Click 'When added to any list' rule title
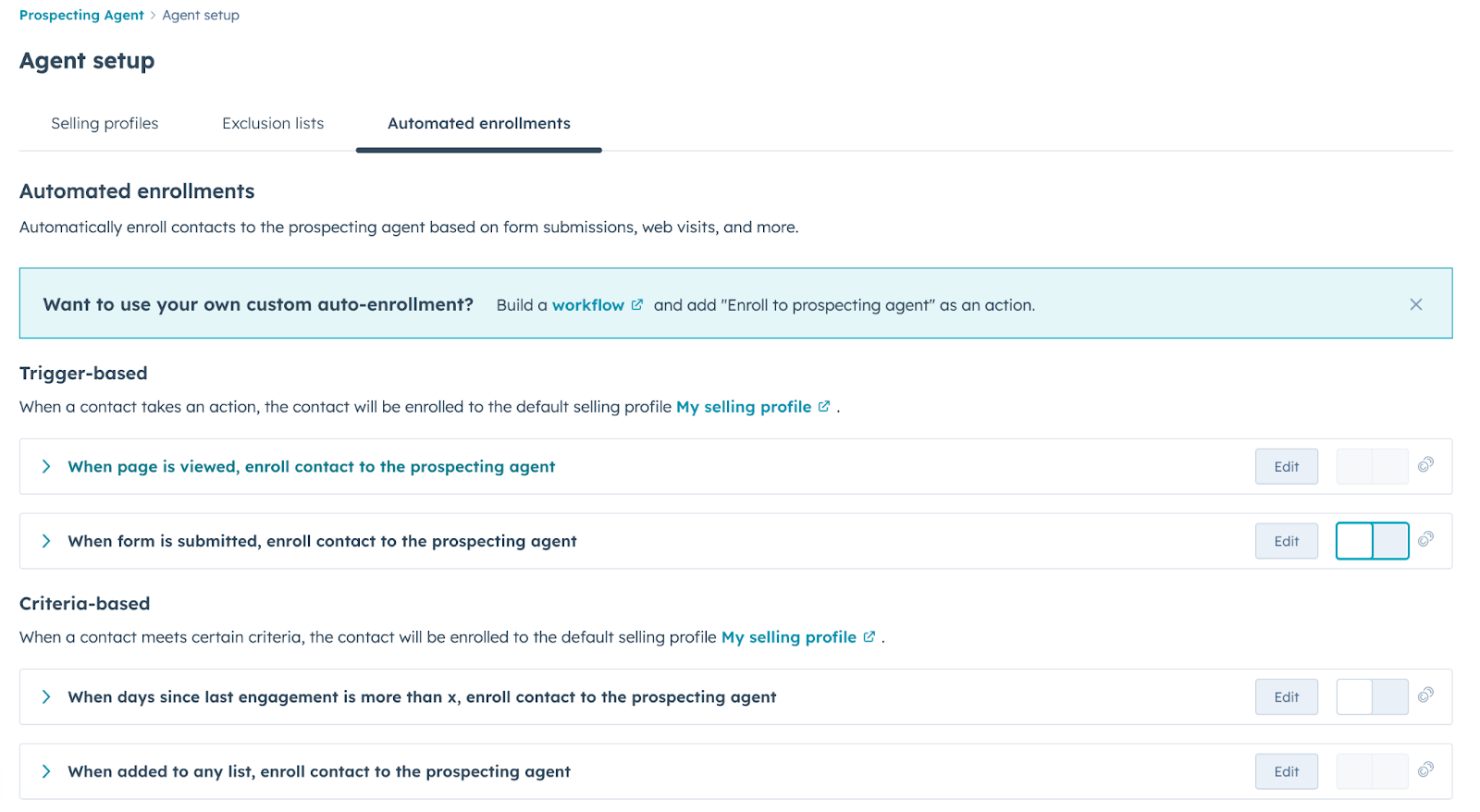Image resolution: width=1480 pixels, height=812 pixels. 319,771
